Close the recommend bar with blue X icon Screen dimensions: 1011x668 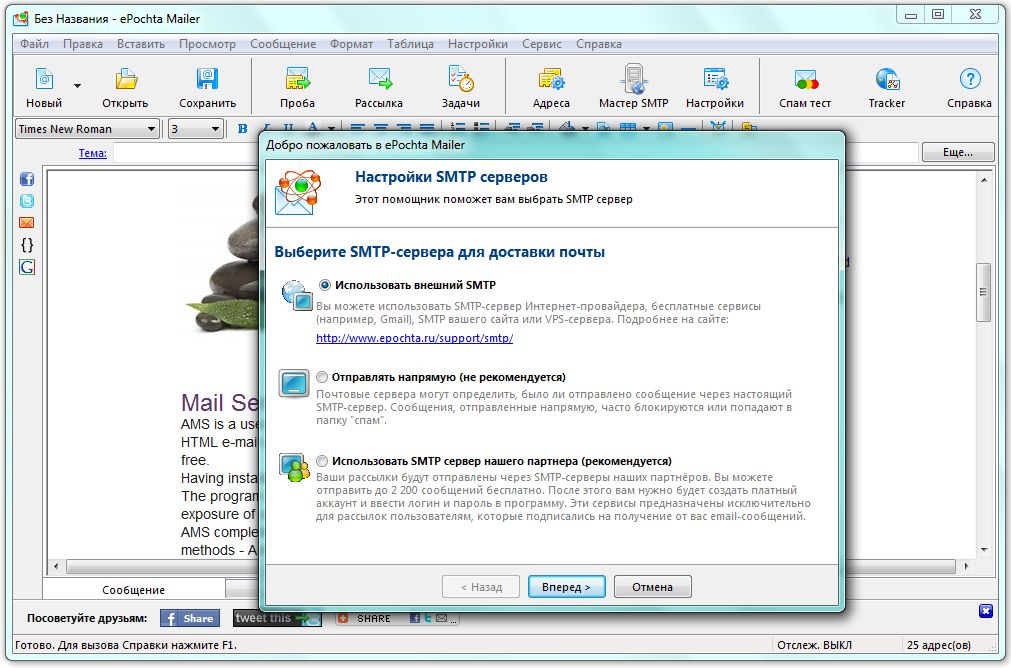pos(986,611)
